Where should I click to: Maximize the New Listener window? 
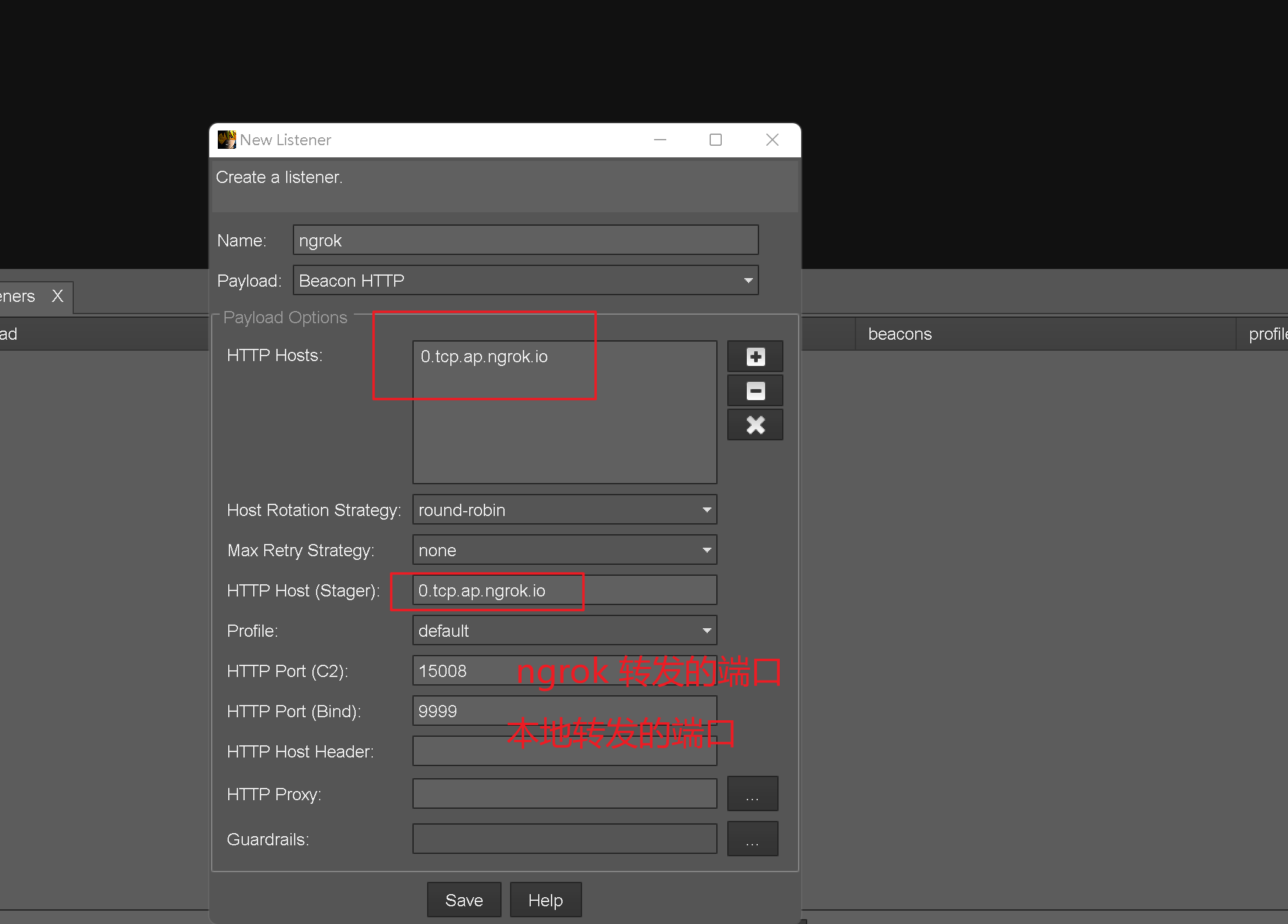[716, 140]
